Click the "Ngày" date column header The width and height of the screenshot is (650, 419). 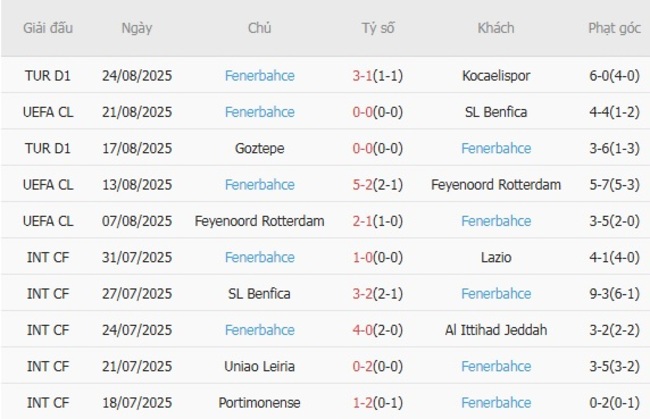137,28
